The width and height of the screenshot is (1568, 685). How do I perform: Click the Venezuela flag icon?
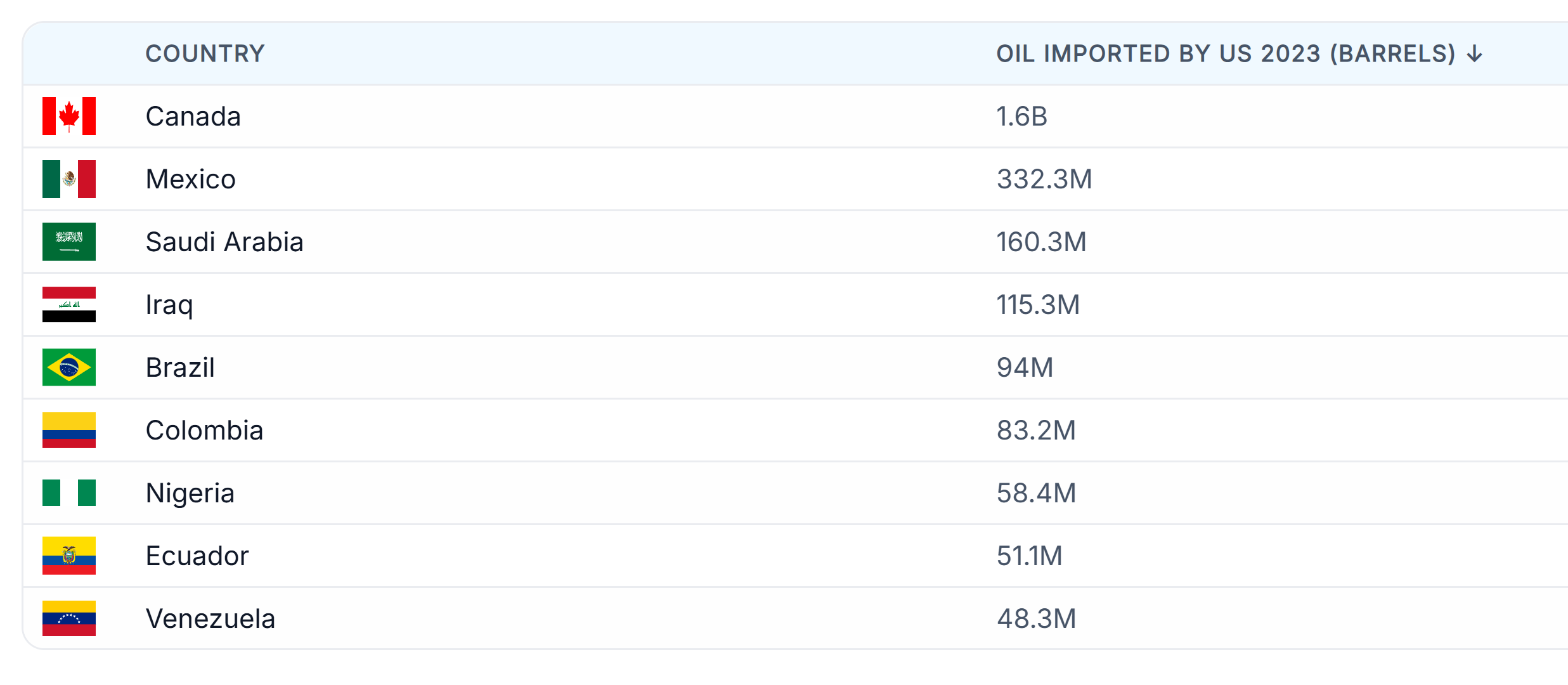69,618
